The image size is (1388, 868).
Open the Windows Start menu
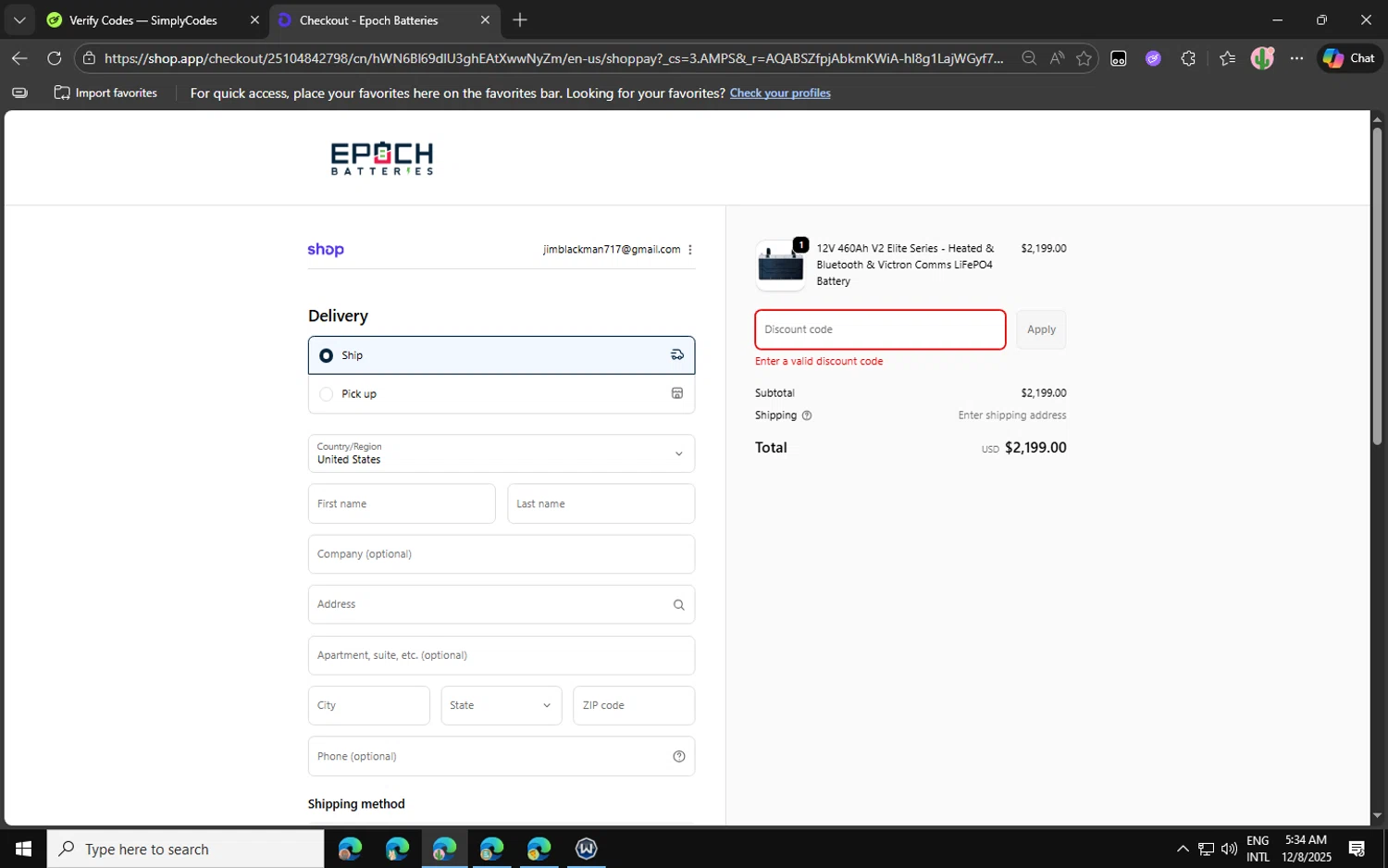23,849
